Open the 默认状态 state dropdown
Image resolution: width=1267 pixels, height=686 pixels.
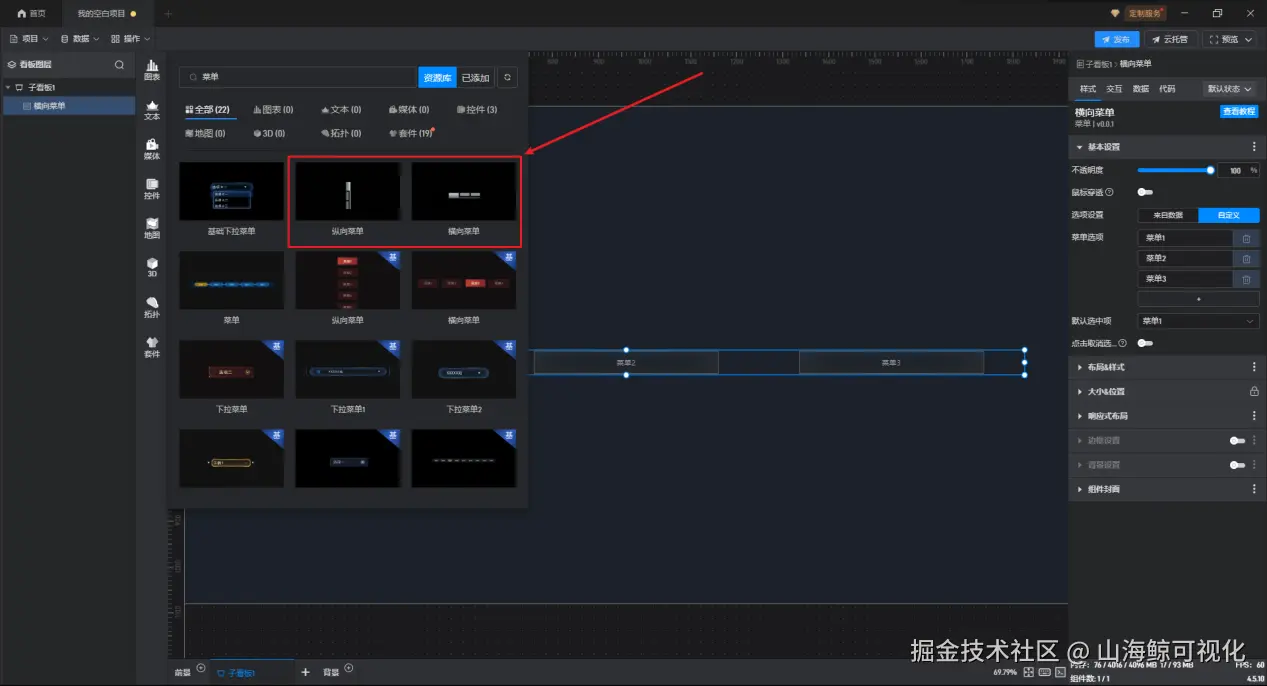[x=1229, y=89]
